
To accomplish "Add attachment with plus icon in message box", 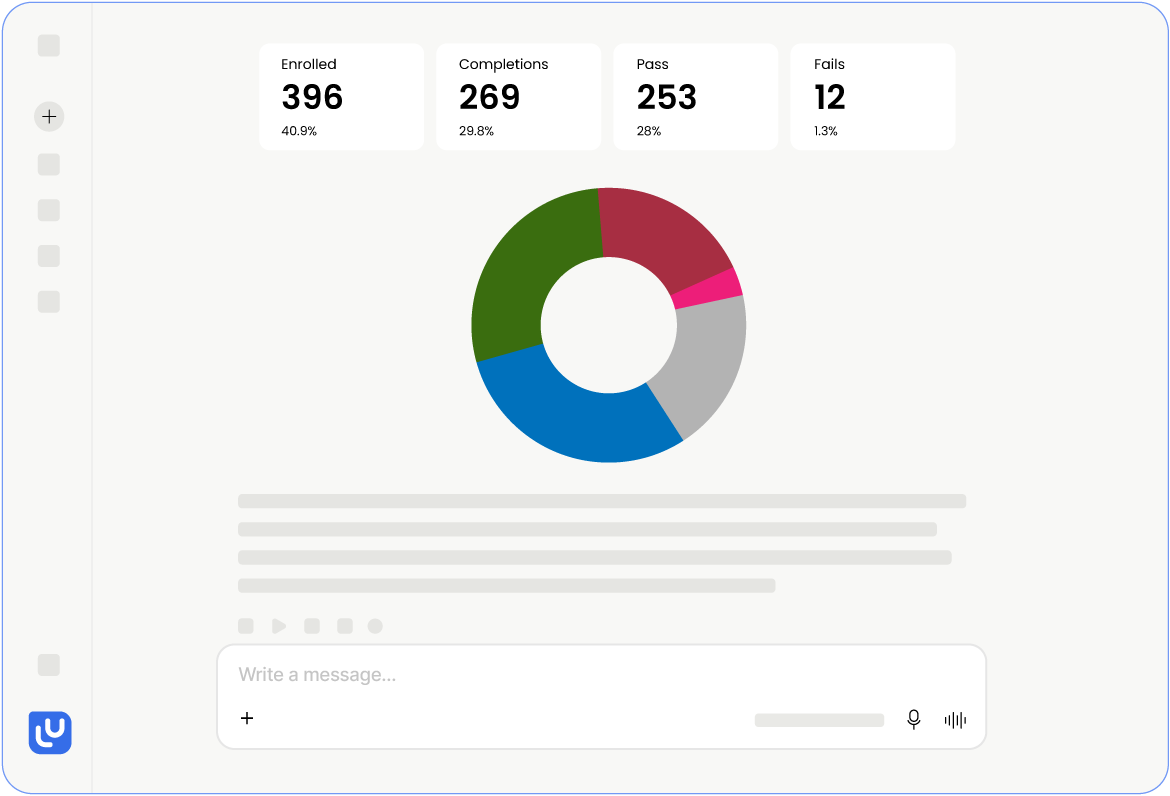I will (247, 718).
